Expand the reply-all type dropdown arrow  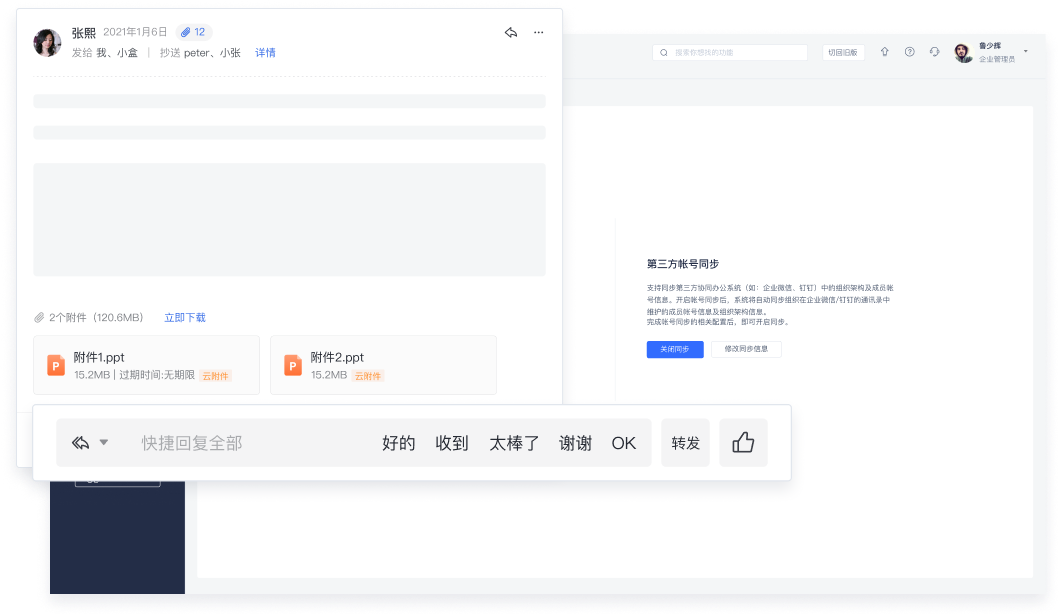[104, 443]
